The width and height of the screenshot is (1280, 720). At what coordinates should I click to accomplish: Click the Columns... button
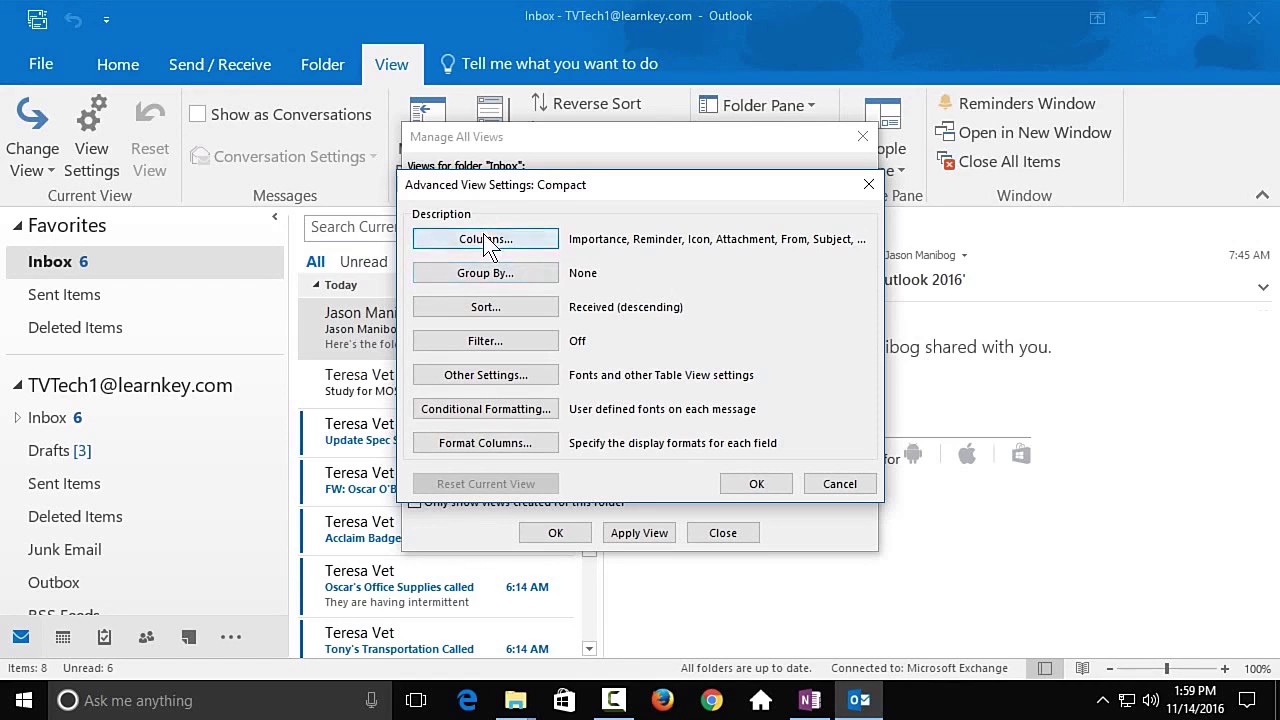click(x=485, y=239)
